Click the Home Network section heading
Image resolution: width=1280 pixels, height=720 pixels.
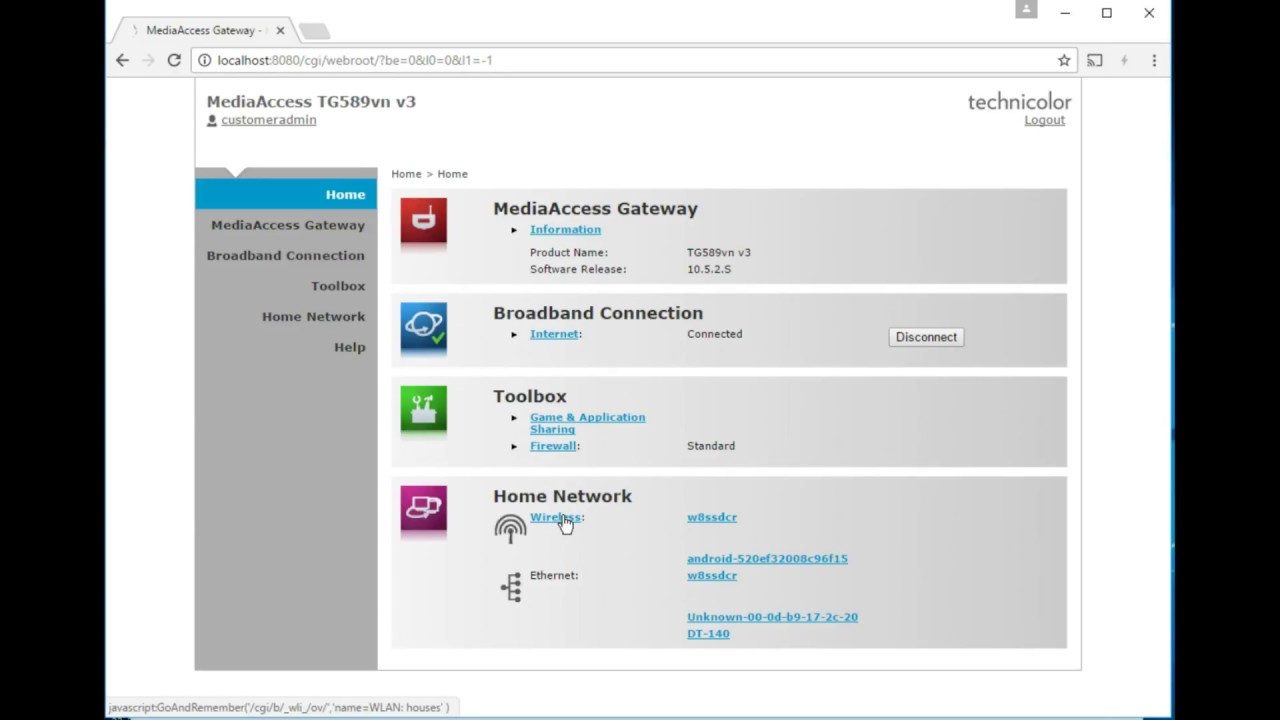(x=562, y=496)
